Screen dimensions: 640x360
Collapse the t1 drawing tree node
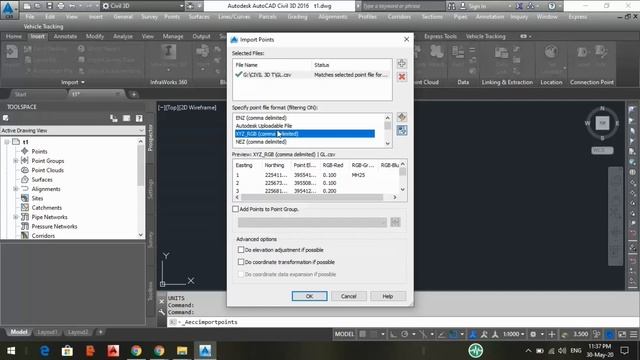coord(7,142)
